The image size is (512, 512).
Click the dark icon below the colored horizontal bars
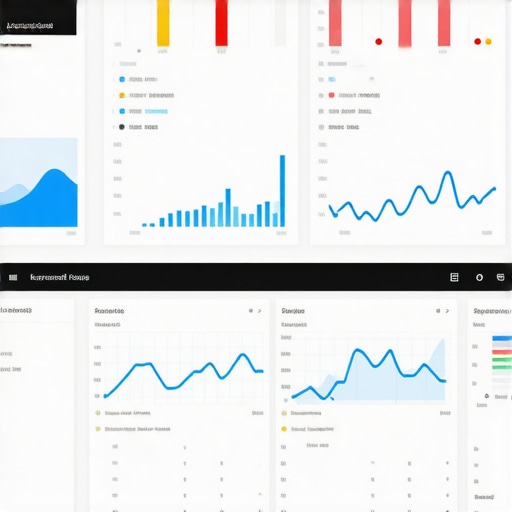click(x=487, y=396)
